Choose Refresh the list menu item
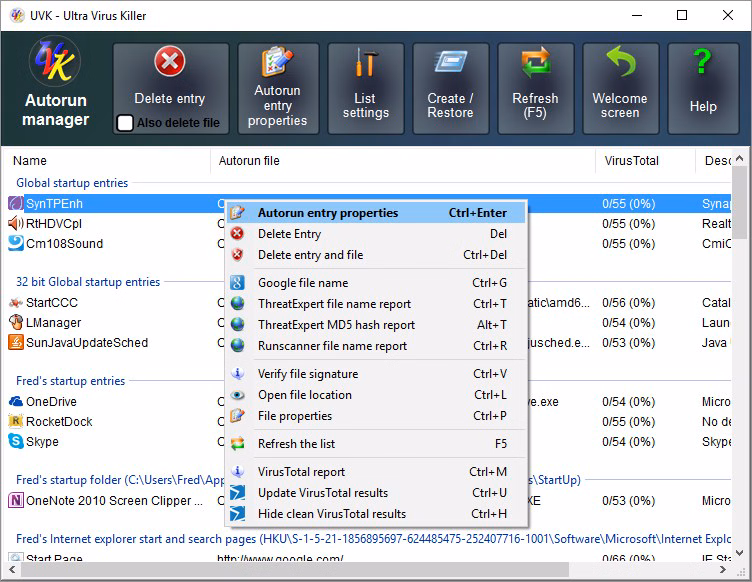Viewport: 752px width, 582px height. [376, 444]
